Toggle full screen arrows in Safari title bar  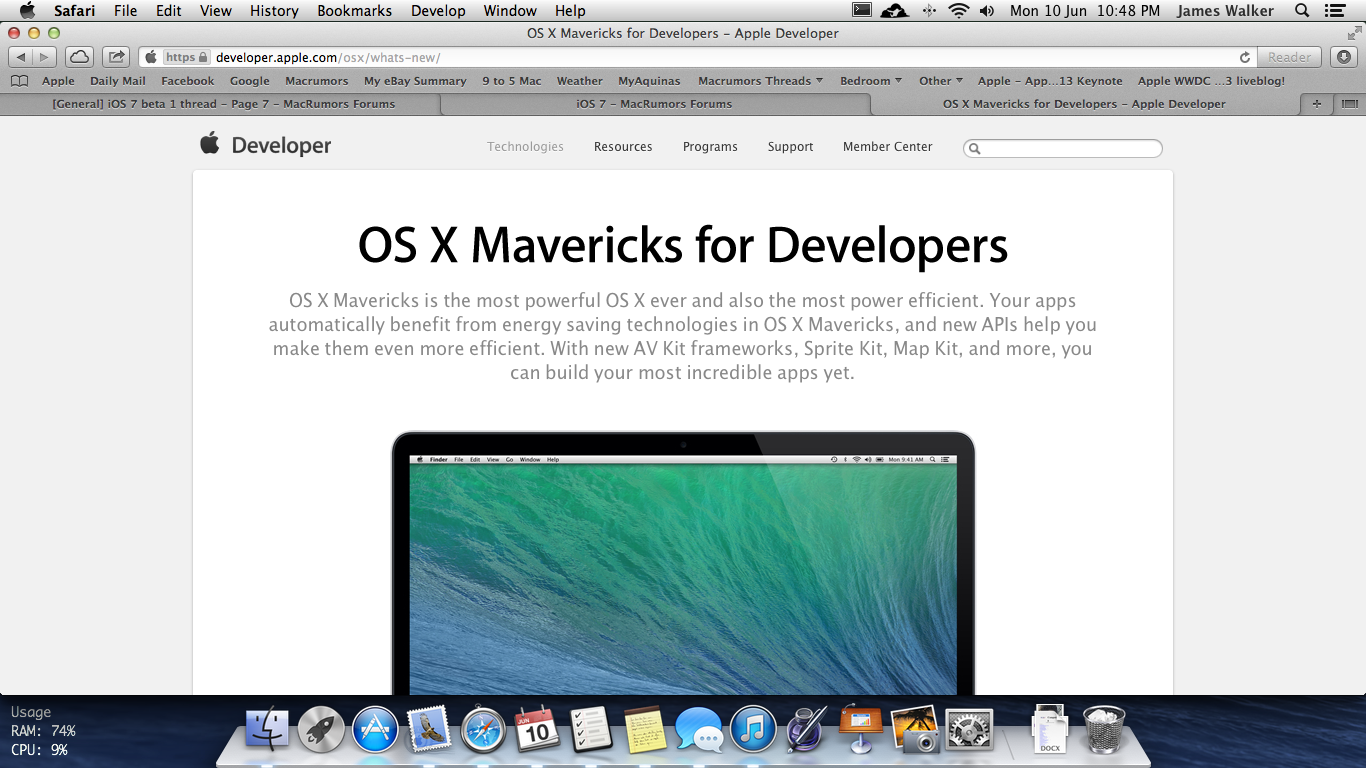pos(1354,33)
